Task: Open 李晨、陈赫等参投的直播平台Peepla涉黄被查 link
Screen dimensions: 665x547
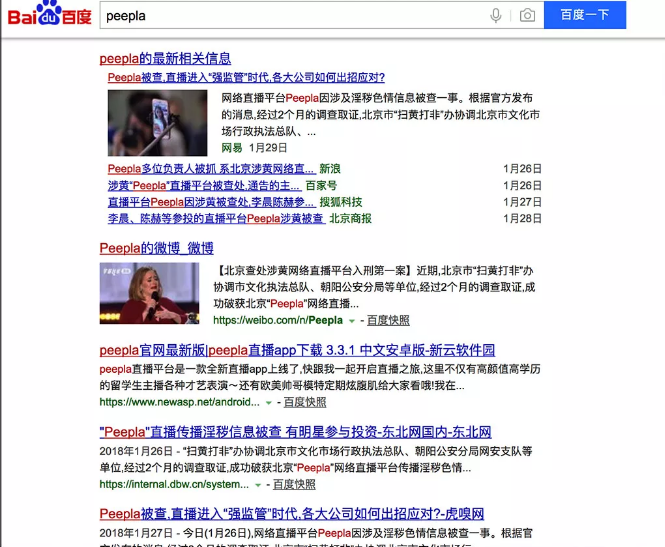Action: pyautogui.click(x=216, y=218)
